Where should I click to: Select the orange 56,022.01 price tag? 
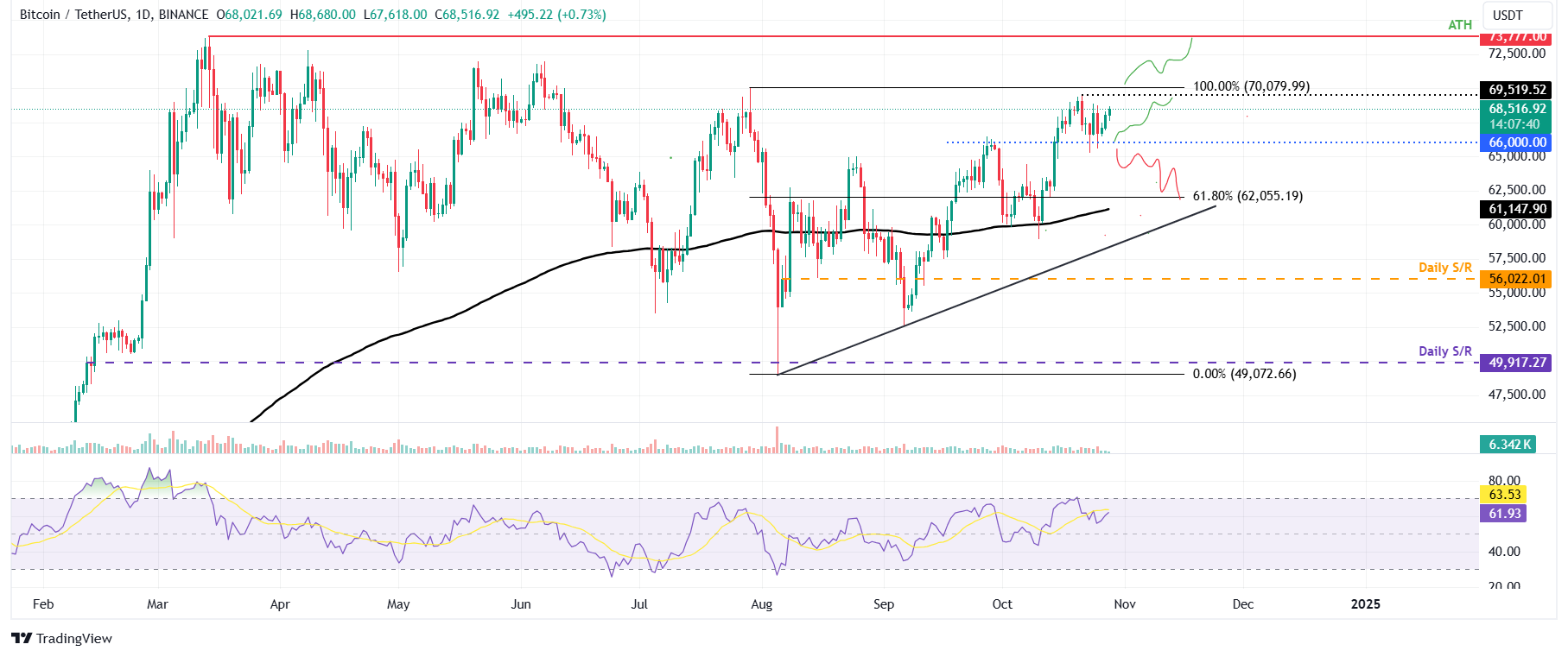[1516, 279]
